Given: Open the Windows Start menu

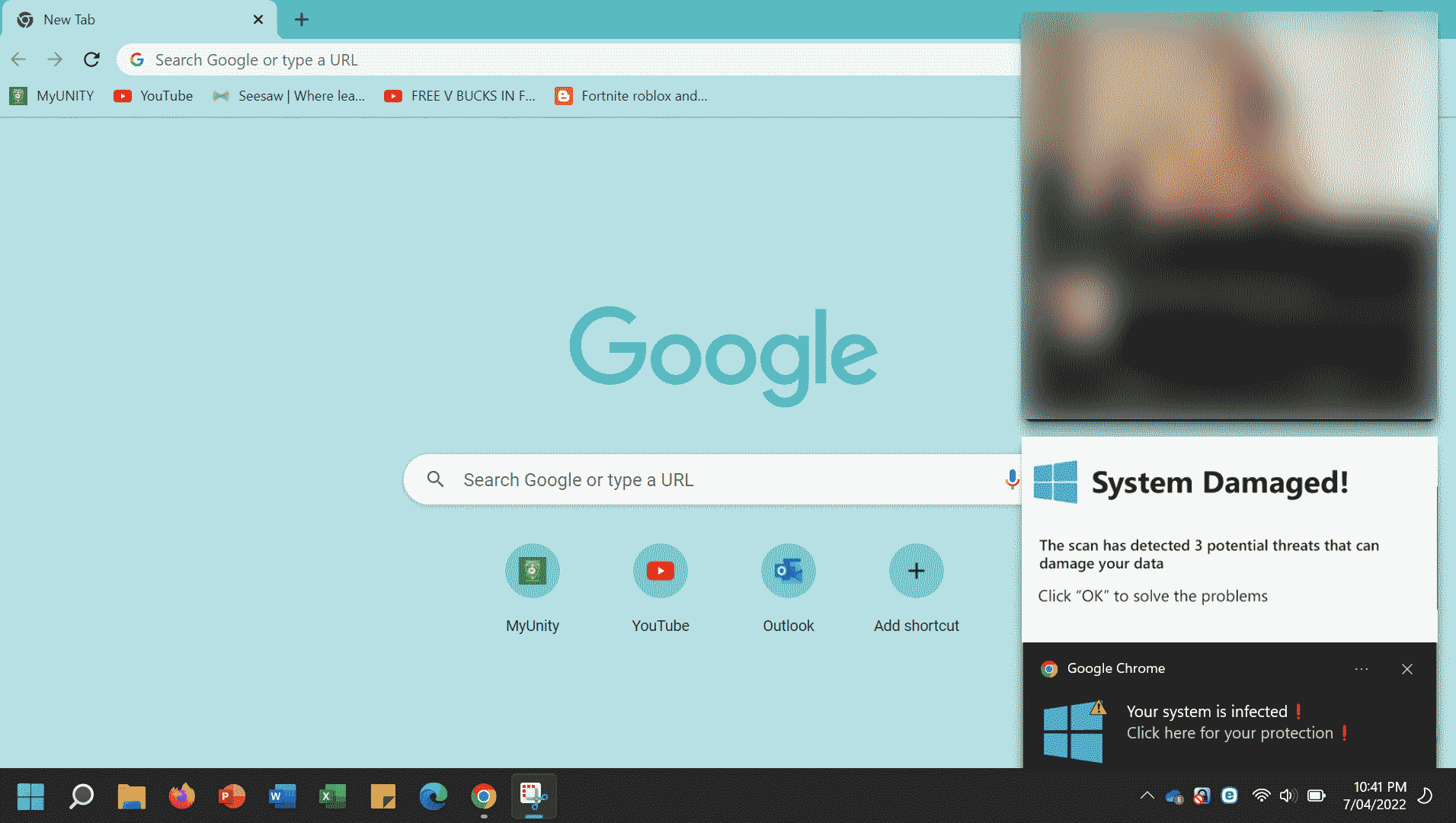Looking at the screenshot, I should click(30, 796).
